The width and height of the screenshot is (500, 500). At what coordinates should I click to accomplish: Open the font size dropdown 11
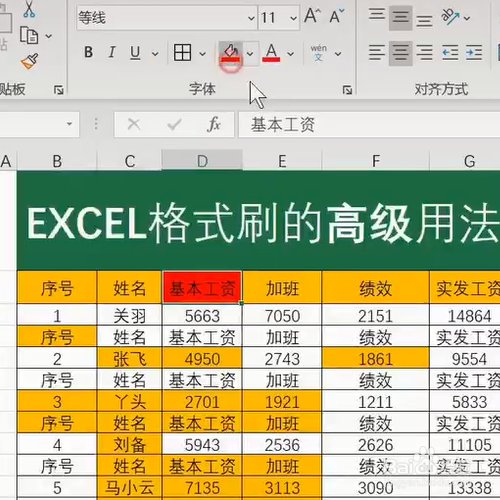(x=293, y=18)
